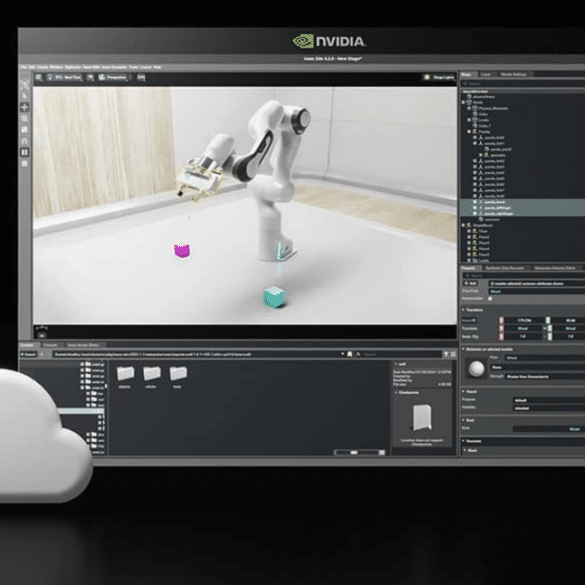Image resolution: width=585 pixels, height=585 pixels.
Task: Click the selection mode icon atop left toolbar
Action: 25,85
